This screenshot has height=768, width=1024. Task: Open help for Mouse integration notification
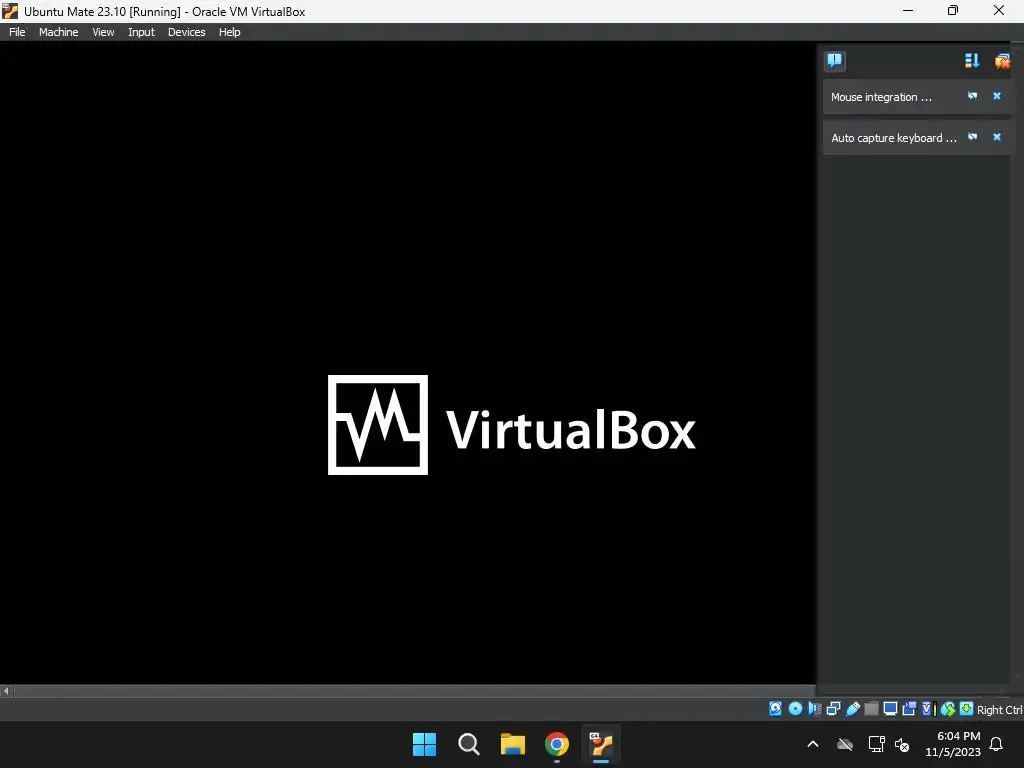(972, 96)
